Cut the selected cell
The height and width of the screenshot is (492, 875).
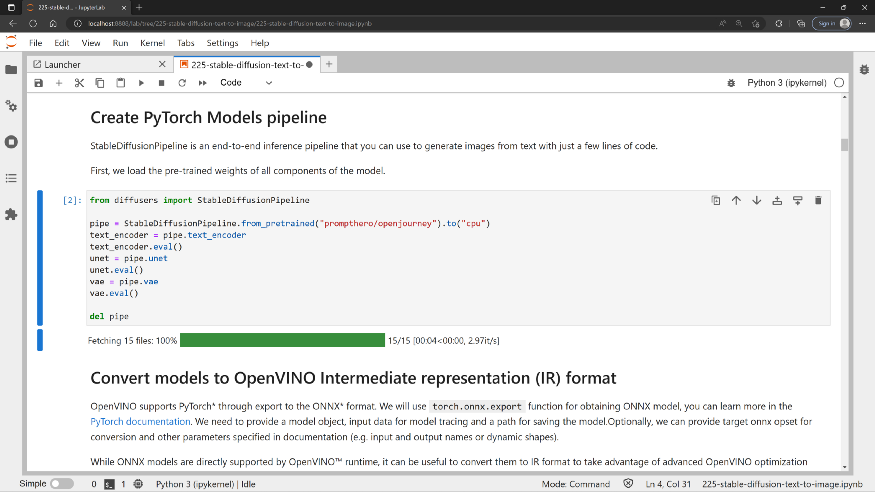tap(80, 83)
